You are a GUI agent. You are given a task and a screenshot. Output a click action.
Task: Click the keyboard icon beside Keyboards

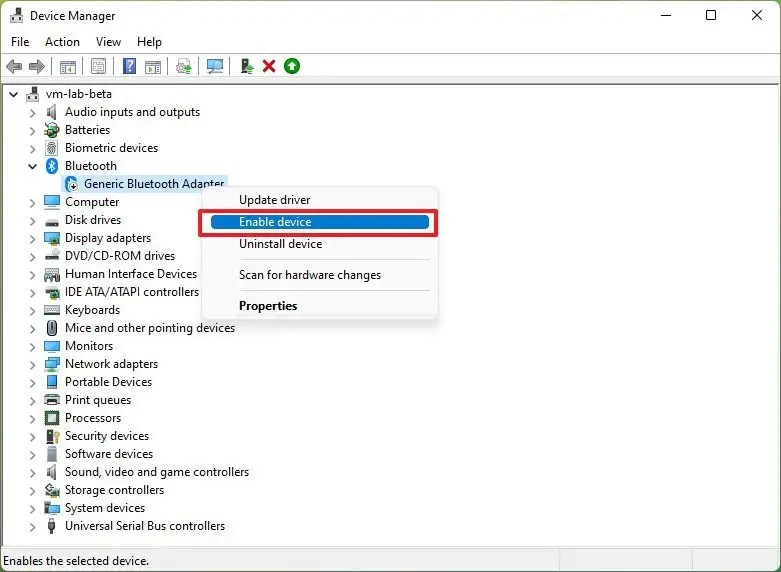tap(52, 310)
